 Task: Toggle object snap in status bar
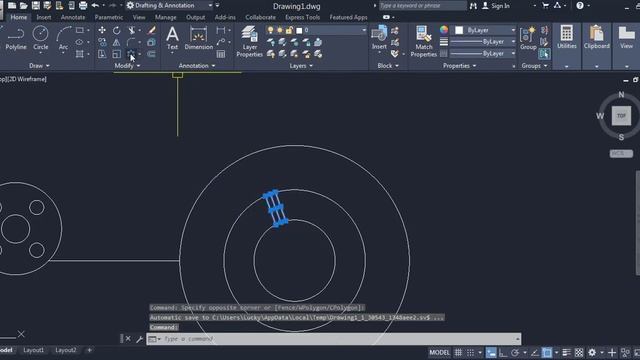coord(547,353)
